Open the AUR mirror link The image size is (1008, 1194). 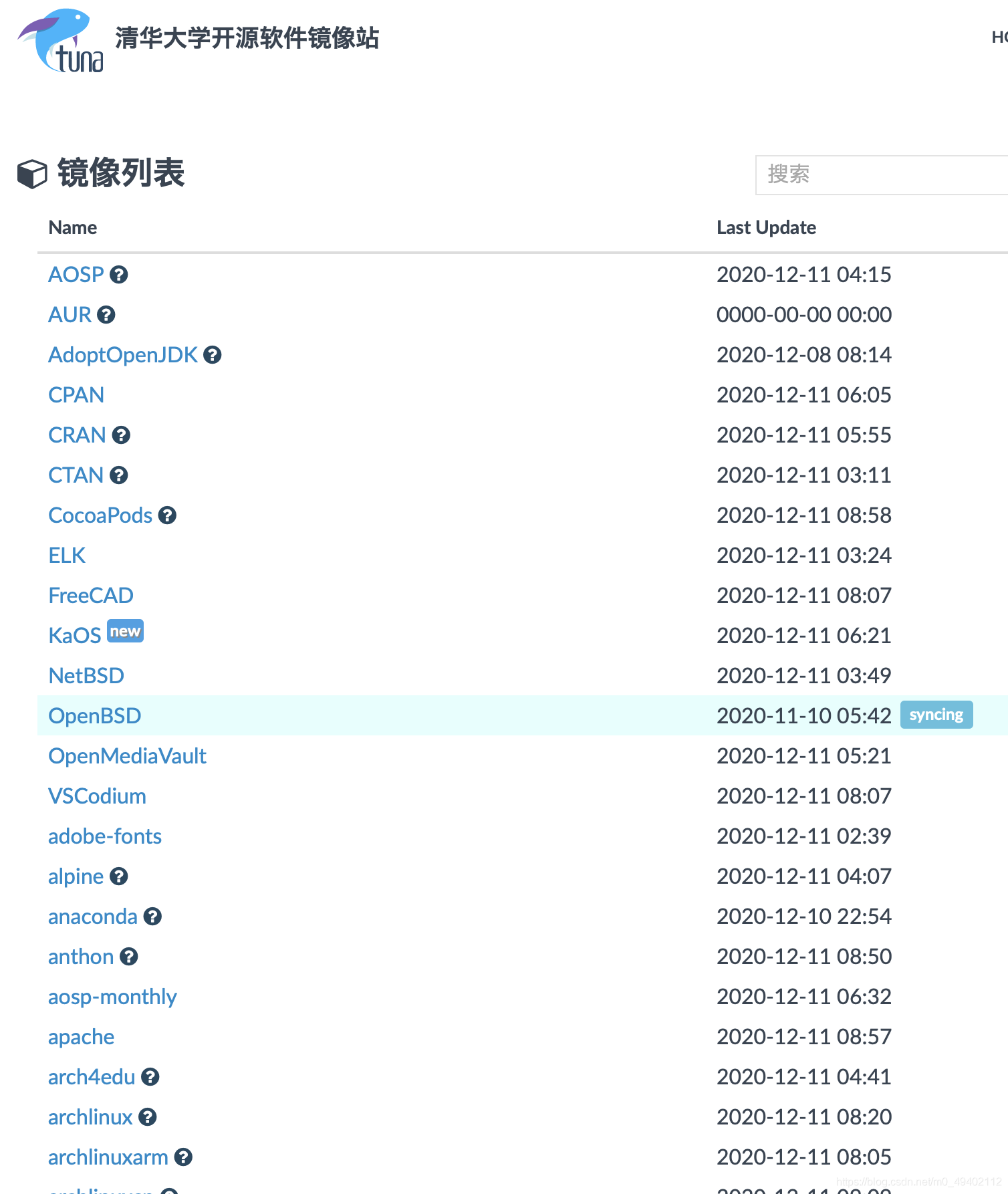pos(70,315)
